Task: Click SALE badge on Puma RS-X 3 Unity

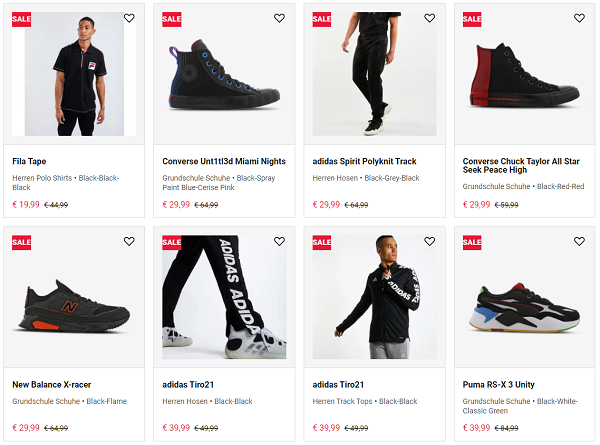Action: [472, 242]
